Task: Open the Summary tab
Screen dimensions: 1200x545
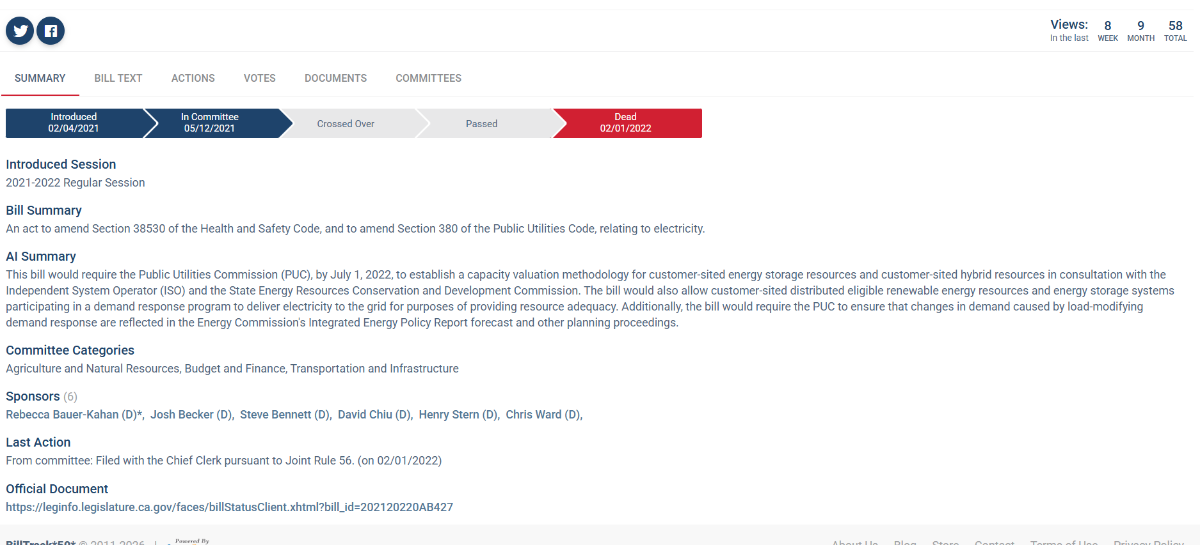Action: click(x=40, y=78)
